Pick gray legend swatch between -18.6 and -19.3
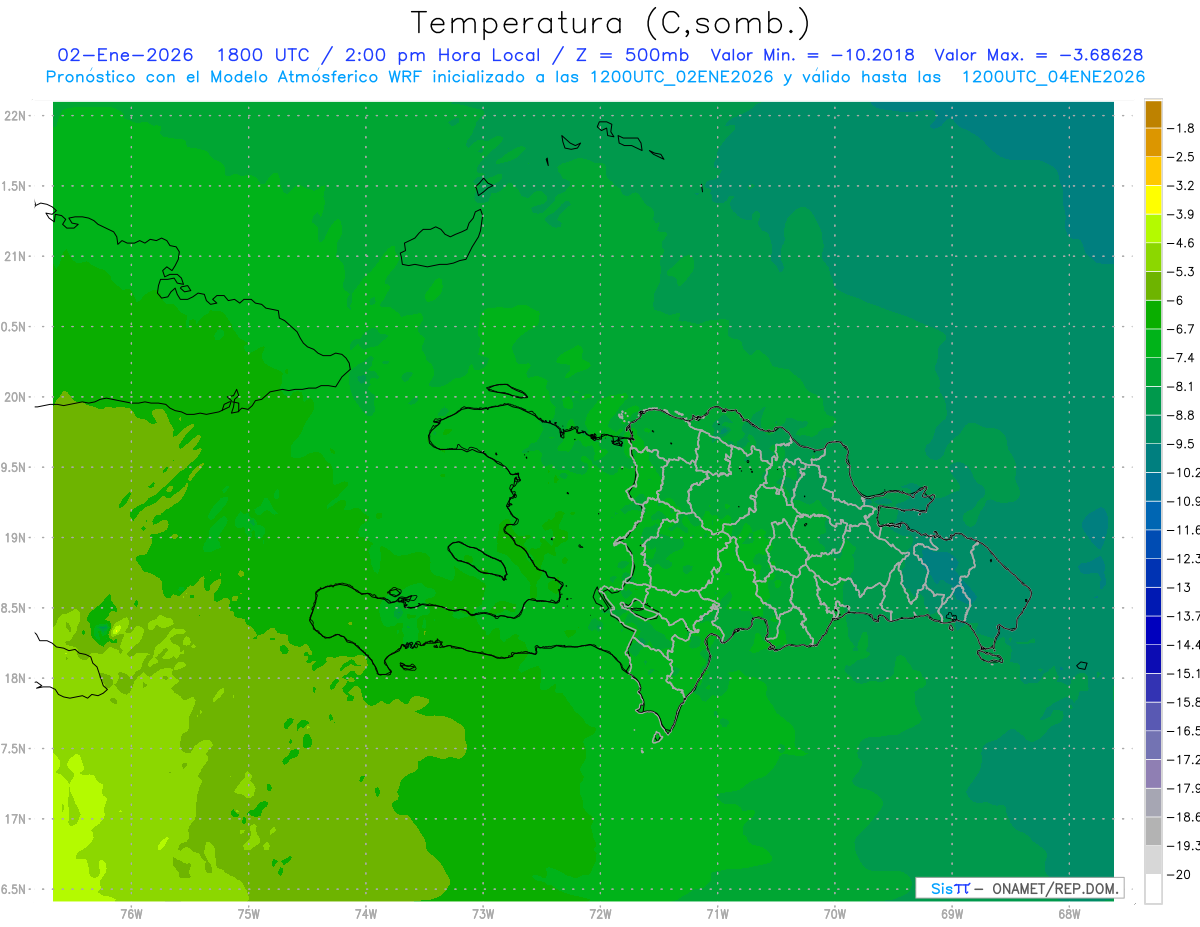This screenshot has height=927, width=1200. pos(1153,831)
